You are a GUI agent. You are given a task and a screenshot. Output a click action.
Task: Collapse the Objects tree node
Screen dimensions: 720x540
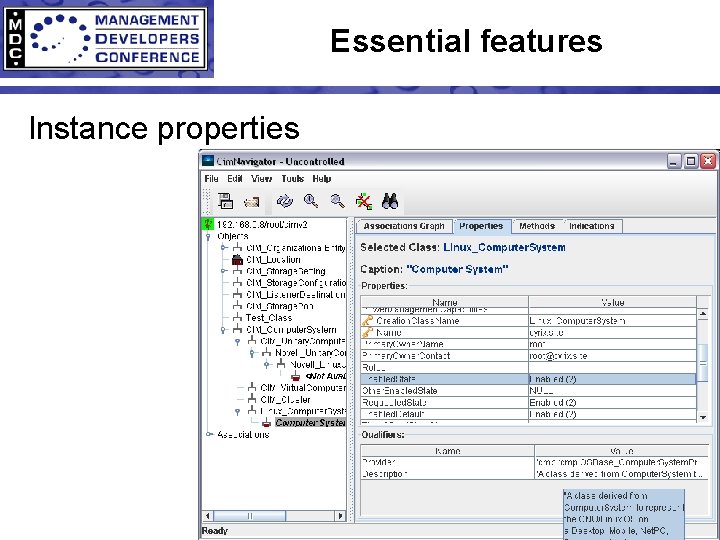[x=208, y=237]
